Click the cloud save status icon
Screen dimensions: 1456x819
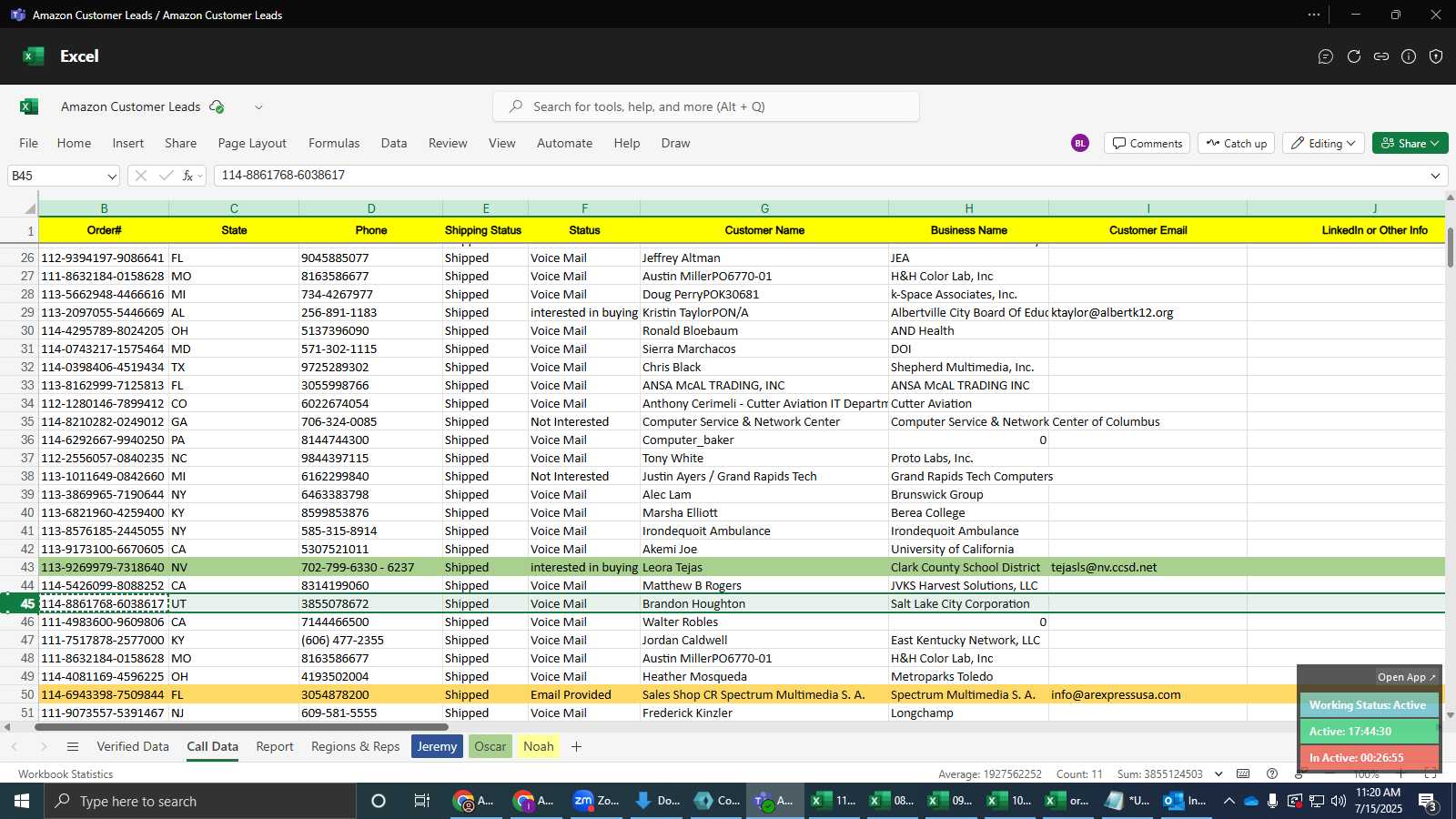click(x=217, y=106)
